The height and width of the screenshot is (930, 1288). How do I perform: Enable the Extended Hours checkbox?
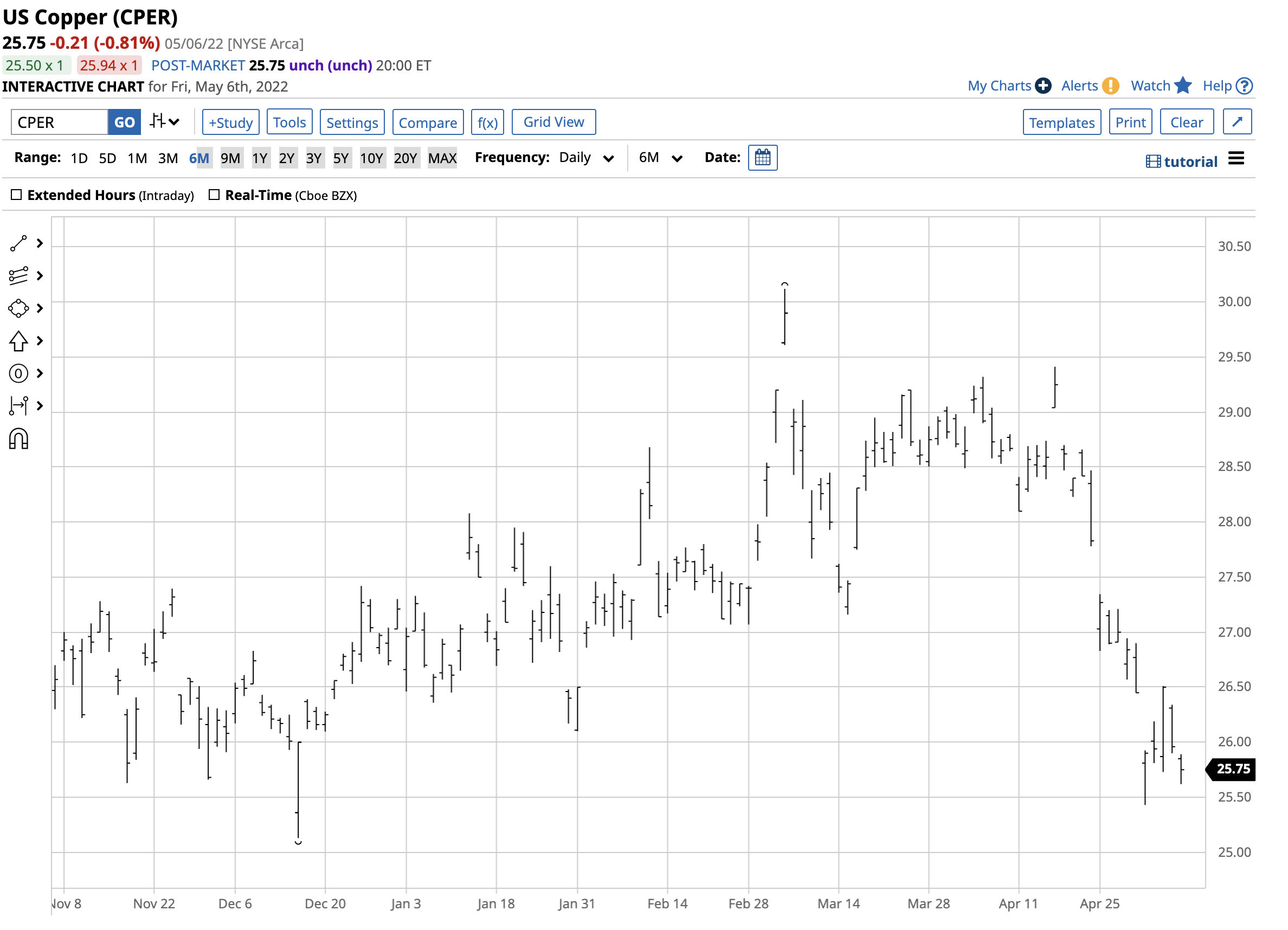point(16,194)
